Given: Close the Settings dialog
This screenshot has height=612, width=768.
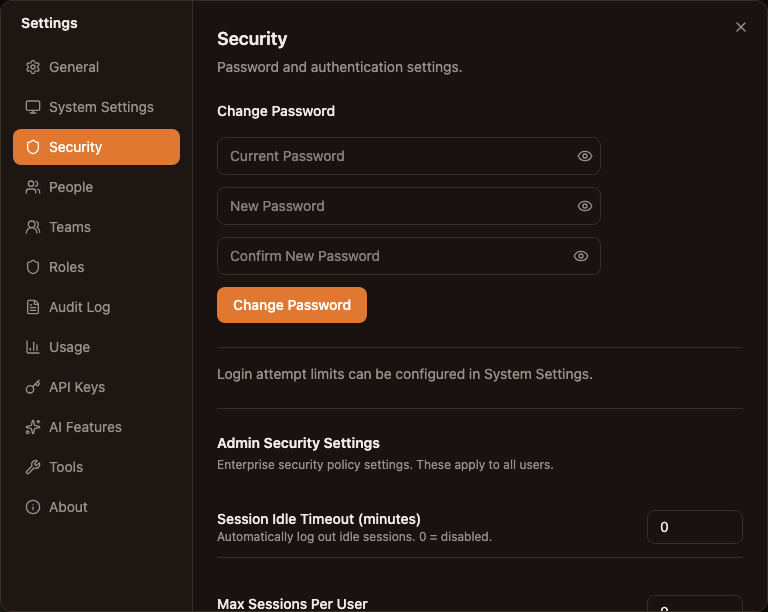Looking at the screenshot, I should coord(741,27).
